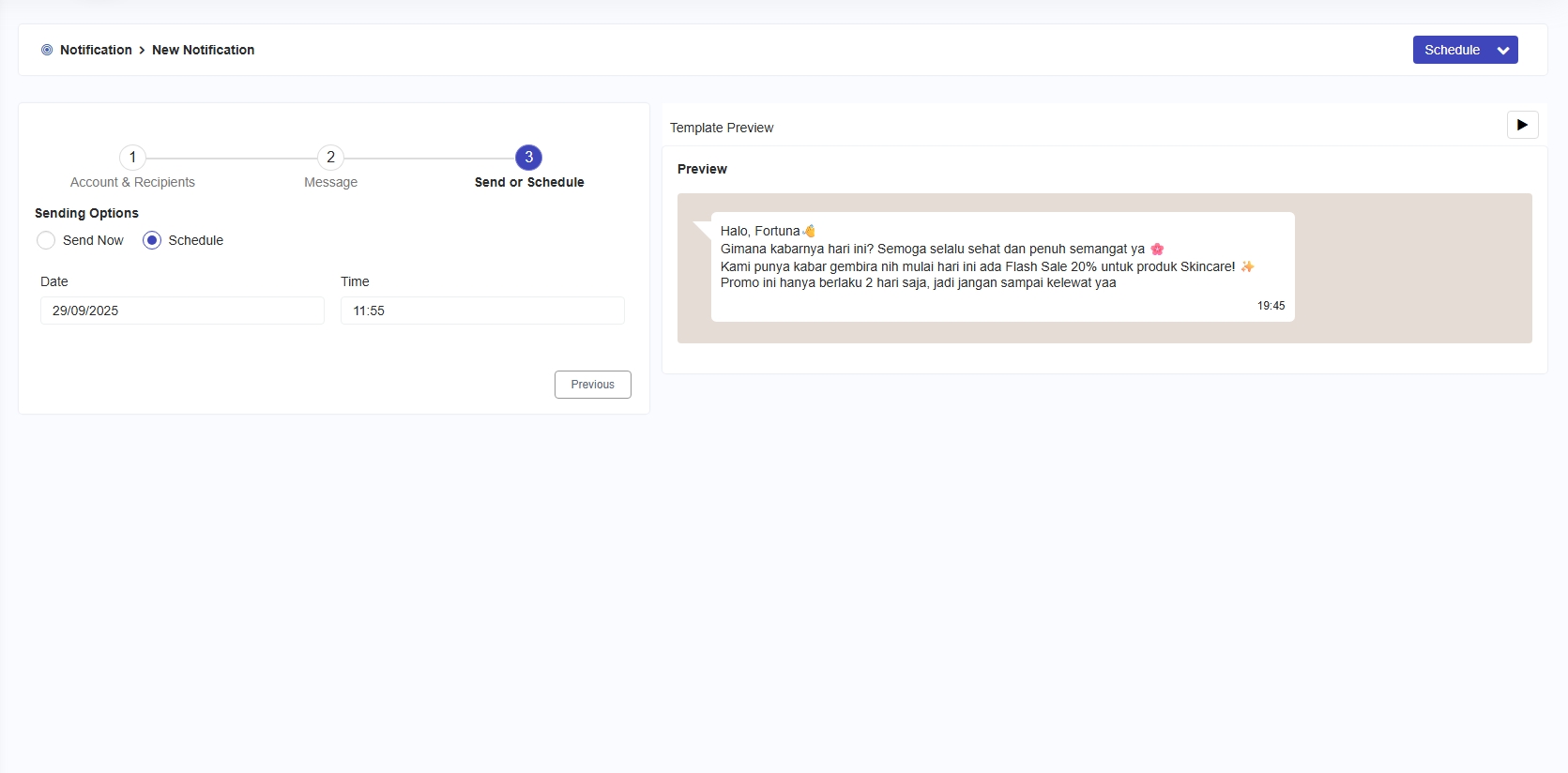The image size is (1568, 773).
Task: Click the 19:45 timestamp in the message bubble
Action: (1271, 306)
